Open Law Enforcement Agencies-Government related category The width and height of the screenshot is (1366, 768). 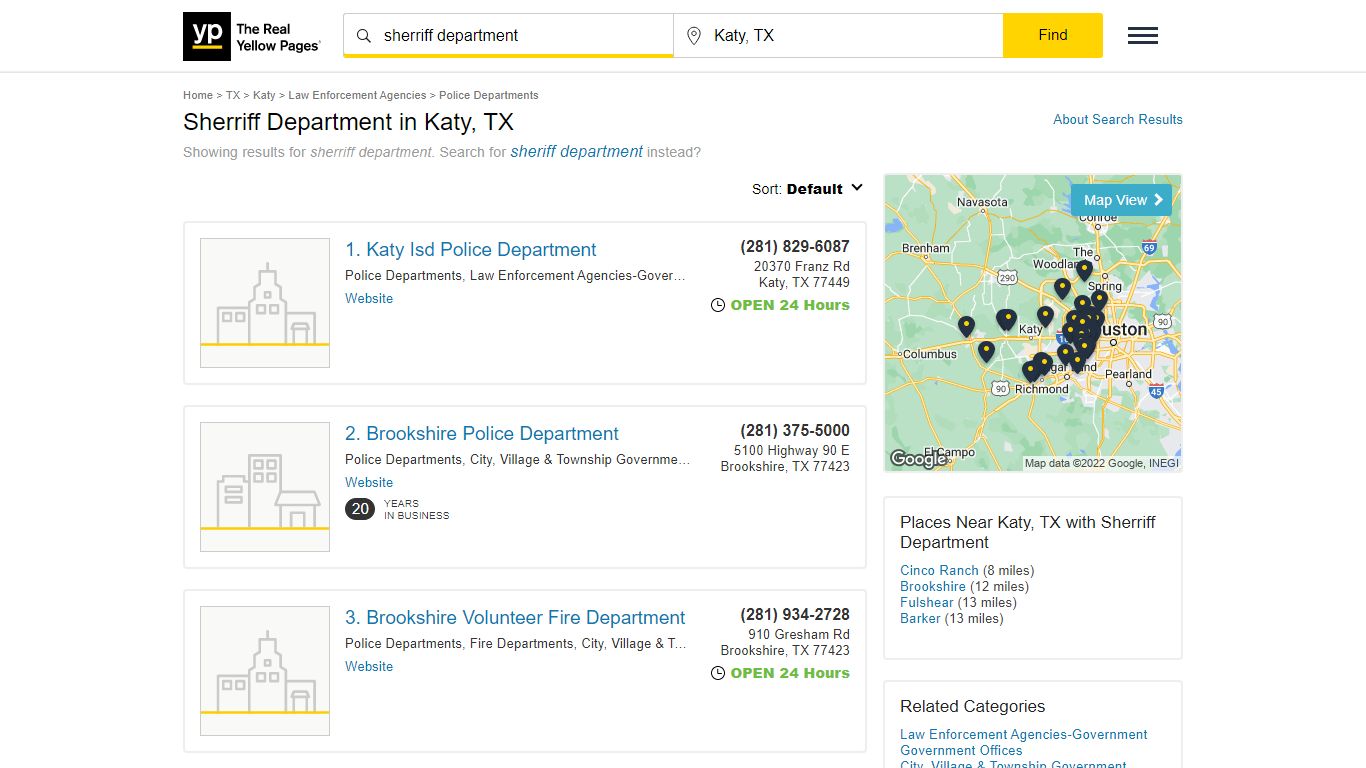click(x=1024, y=734)
